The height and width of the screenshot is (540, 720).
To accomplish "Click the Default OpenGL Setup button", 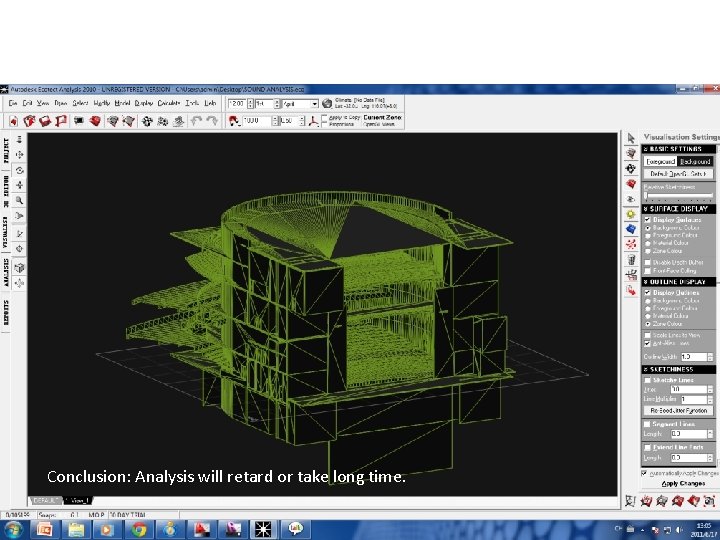I will (x=678, y=174).
